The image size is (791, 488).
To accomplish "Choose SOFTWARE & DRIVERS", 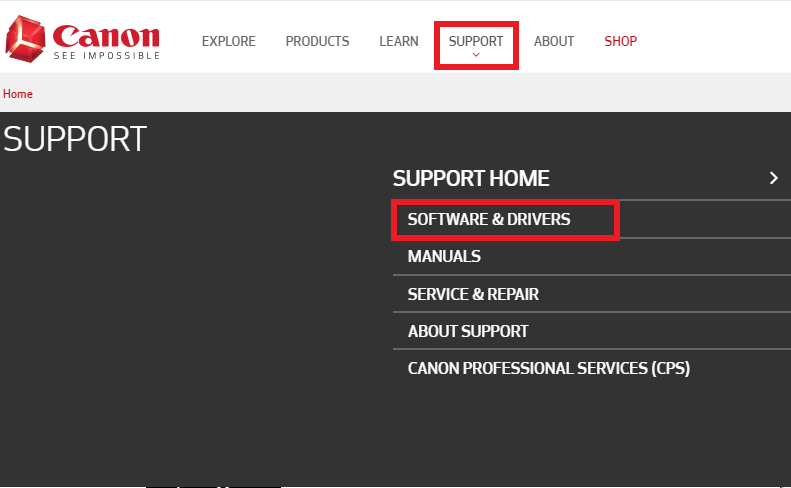I will [x=489, y=219].
